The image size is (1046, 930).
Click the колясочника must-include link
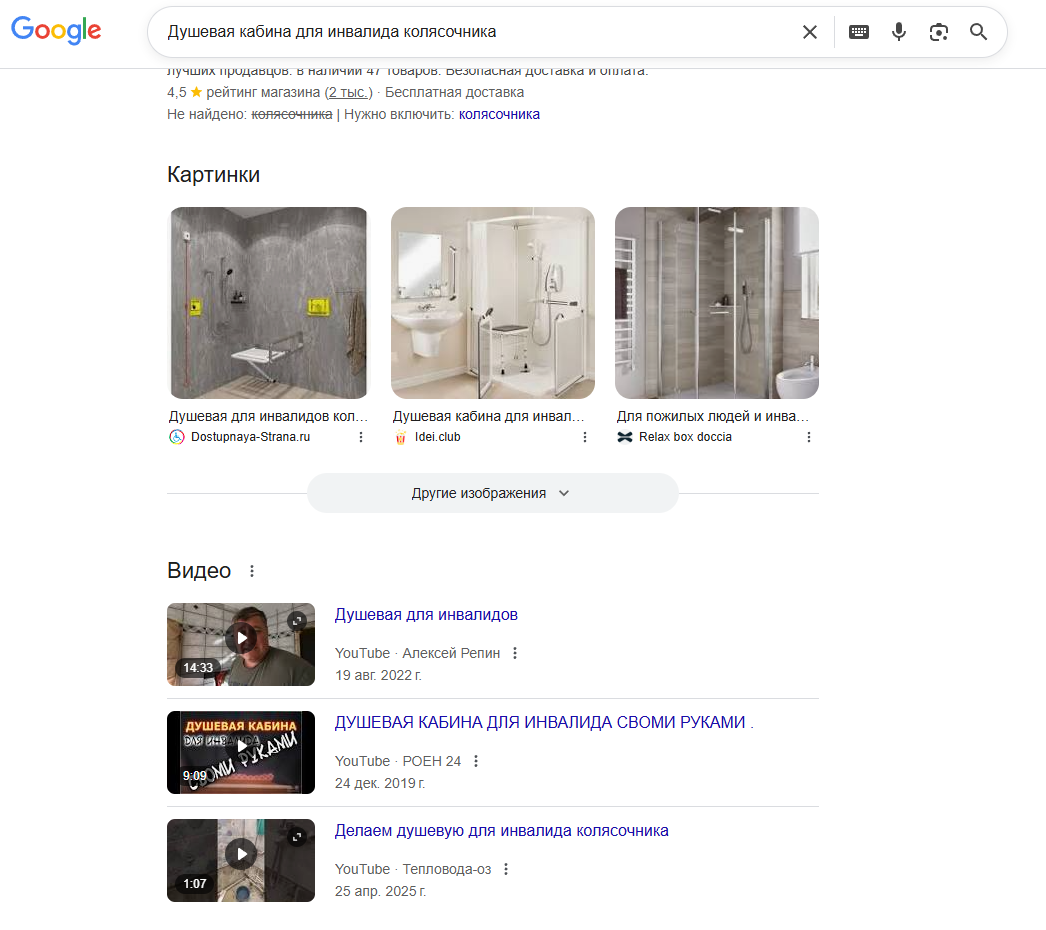pos(499,114)
